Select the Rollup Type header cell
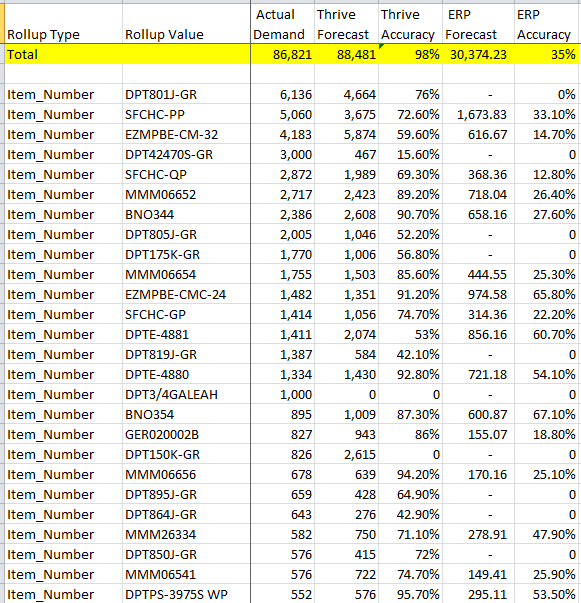581x603 pixels. [63, 24]
